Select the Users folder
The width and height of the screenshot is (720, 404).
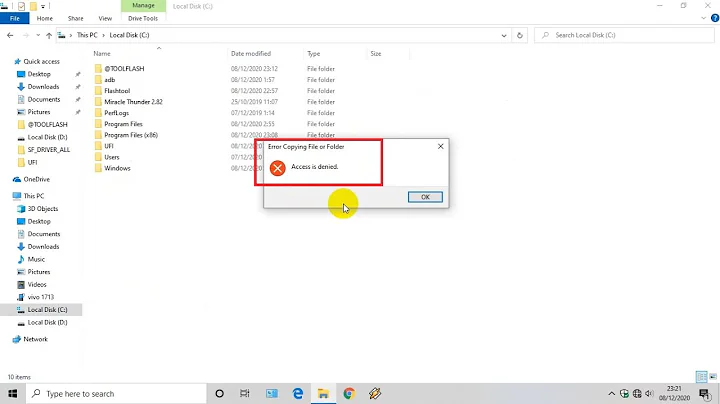coord(112,157)
